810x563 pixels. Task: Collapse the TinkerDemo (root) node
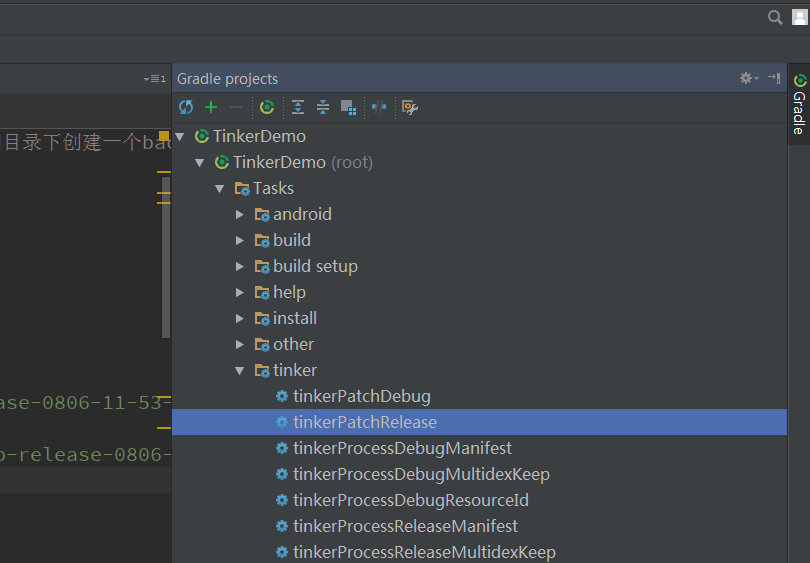click(x=200, y=163)
